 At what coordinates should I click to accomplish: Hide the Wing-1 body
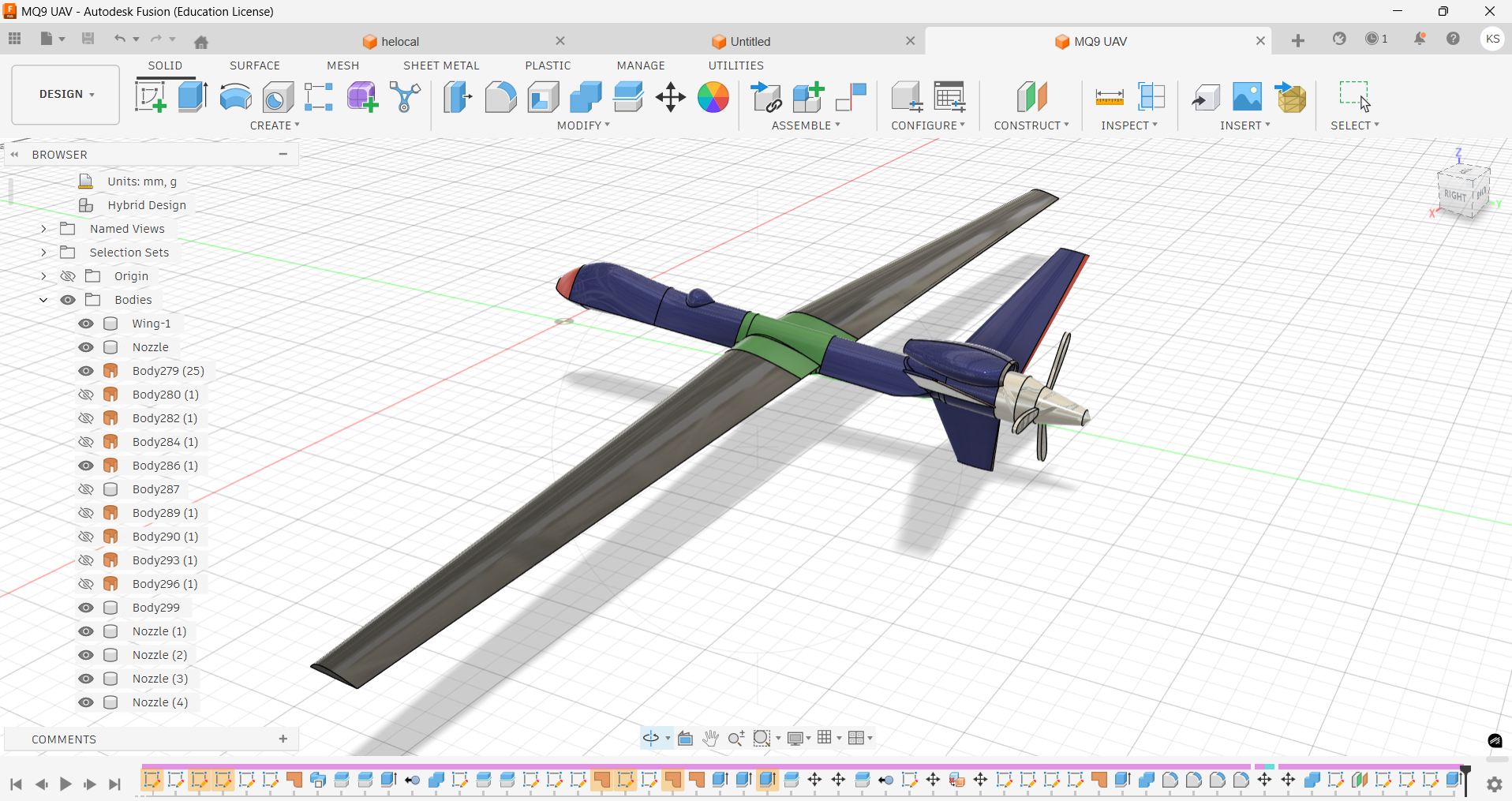coord(86,324)
